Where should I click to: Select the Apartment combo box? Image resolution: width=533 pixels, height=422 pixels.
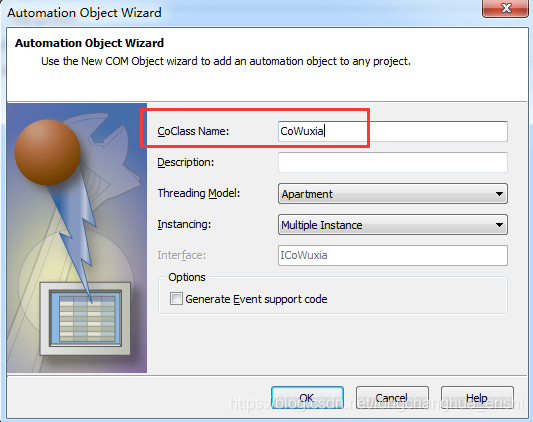tap(393, 194)
